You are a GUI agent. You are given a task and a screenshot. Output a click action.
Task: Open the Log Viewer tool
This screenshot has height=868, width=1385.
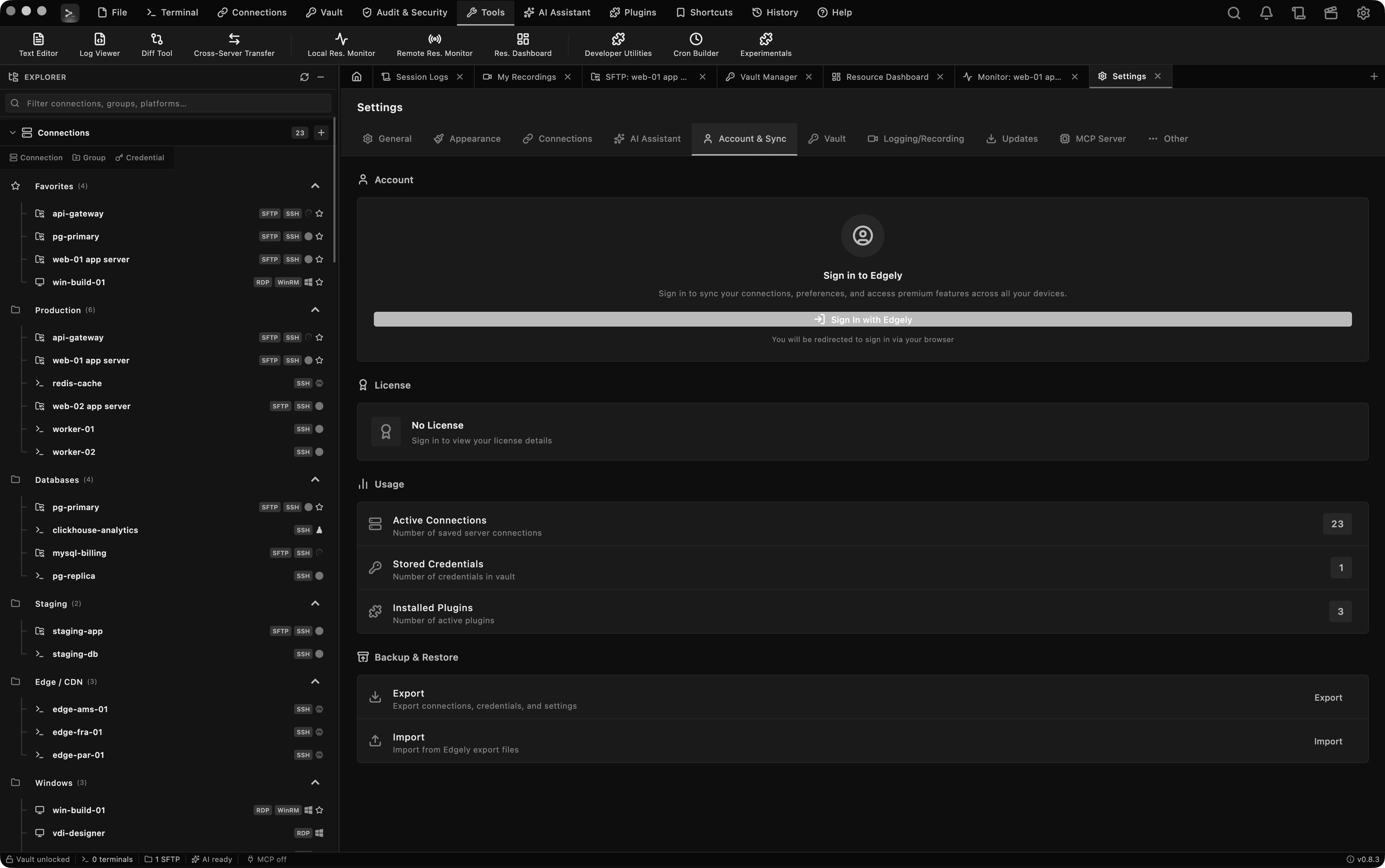[x=99, y=45]
